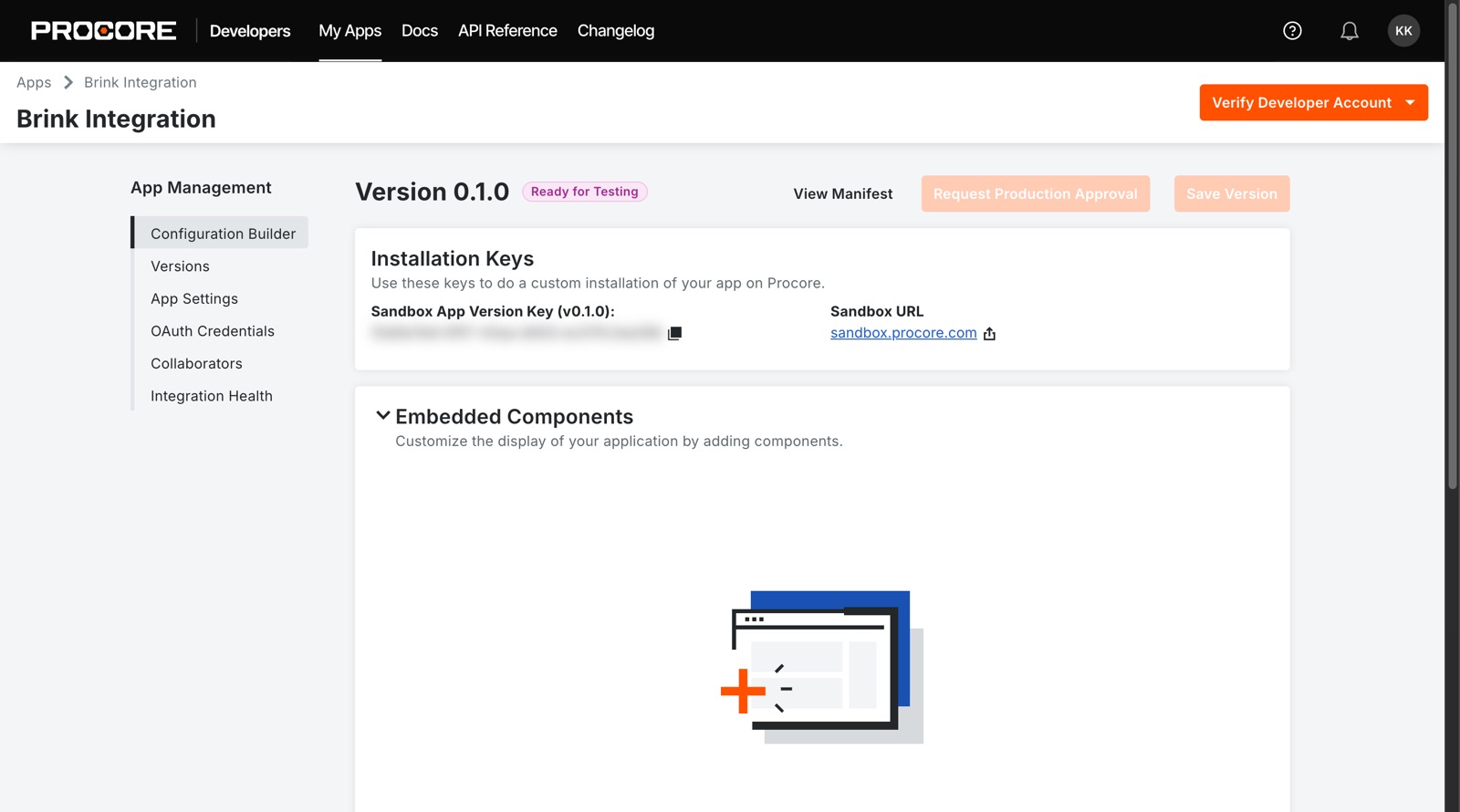Image resolution: width=1460 pixels, height=812 pixels.
Task: Click the add-component illustration
Action: click(822, 667)
